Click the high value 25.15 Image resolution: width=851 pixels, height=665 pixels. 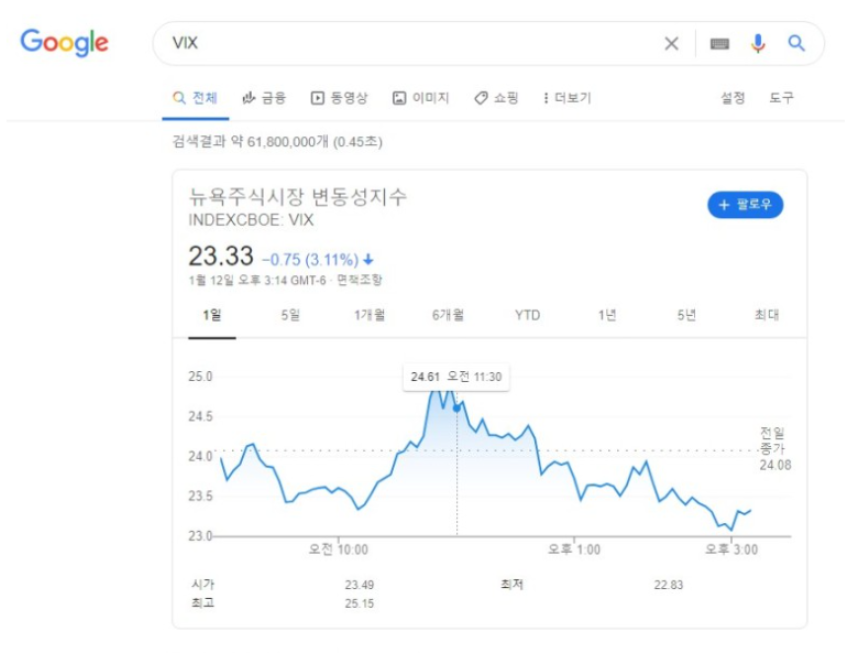click(359, 603)
